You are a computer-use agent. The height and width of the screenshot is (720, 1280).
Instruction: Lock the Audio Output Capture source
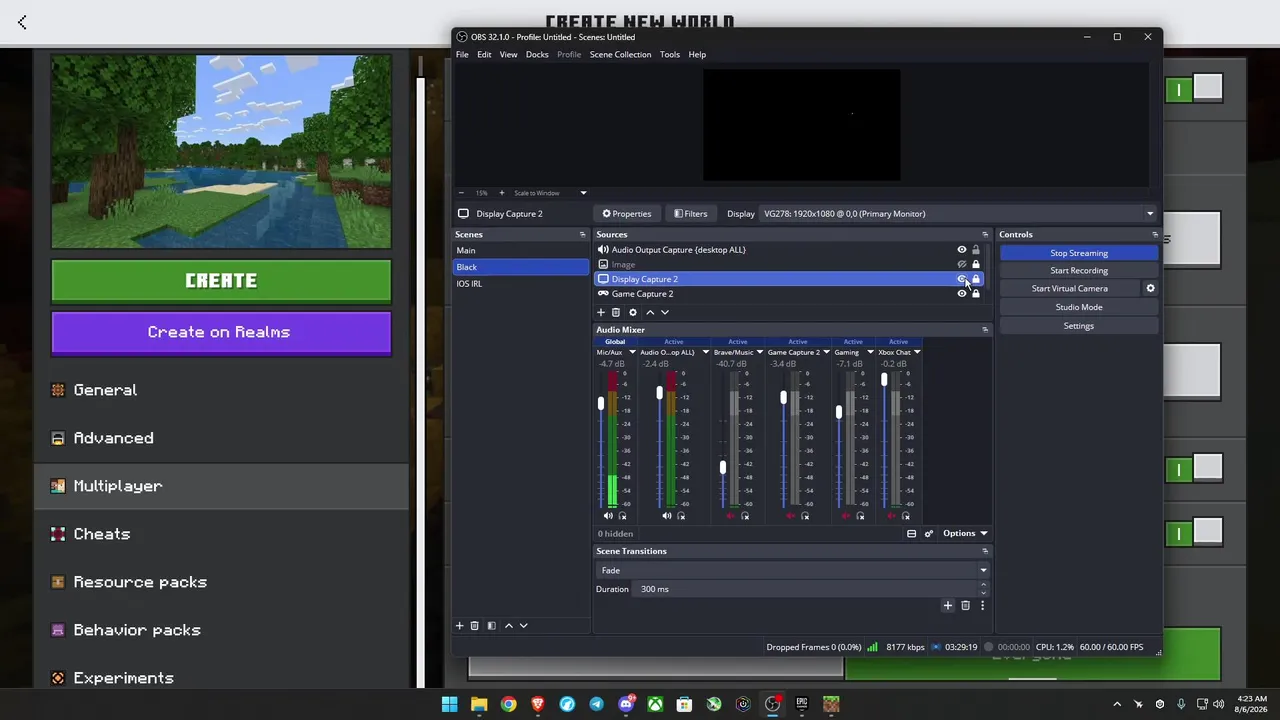(x=976, y=250)
